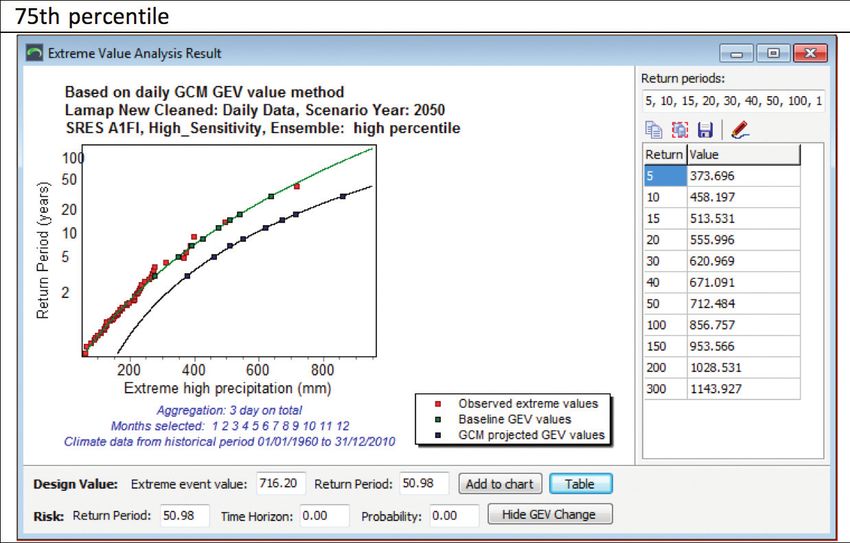Click the Time Horizon field
850x543 pixels.
324,515
